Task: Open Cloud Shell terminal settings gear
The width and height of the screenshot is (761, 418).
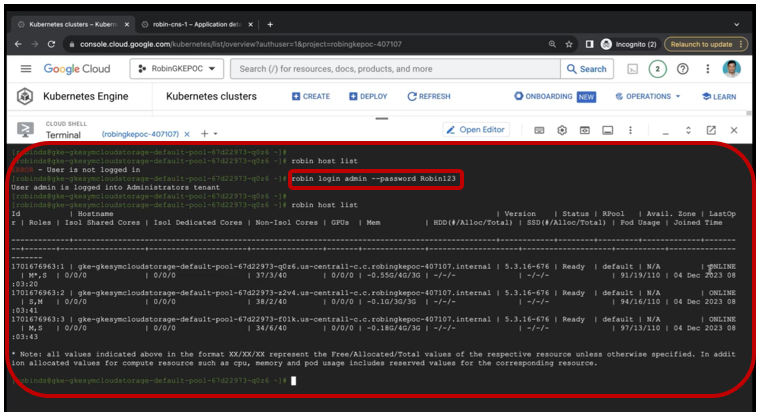Action: point(562,130)
